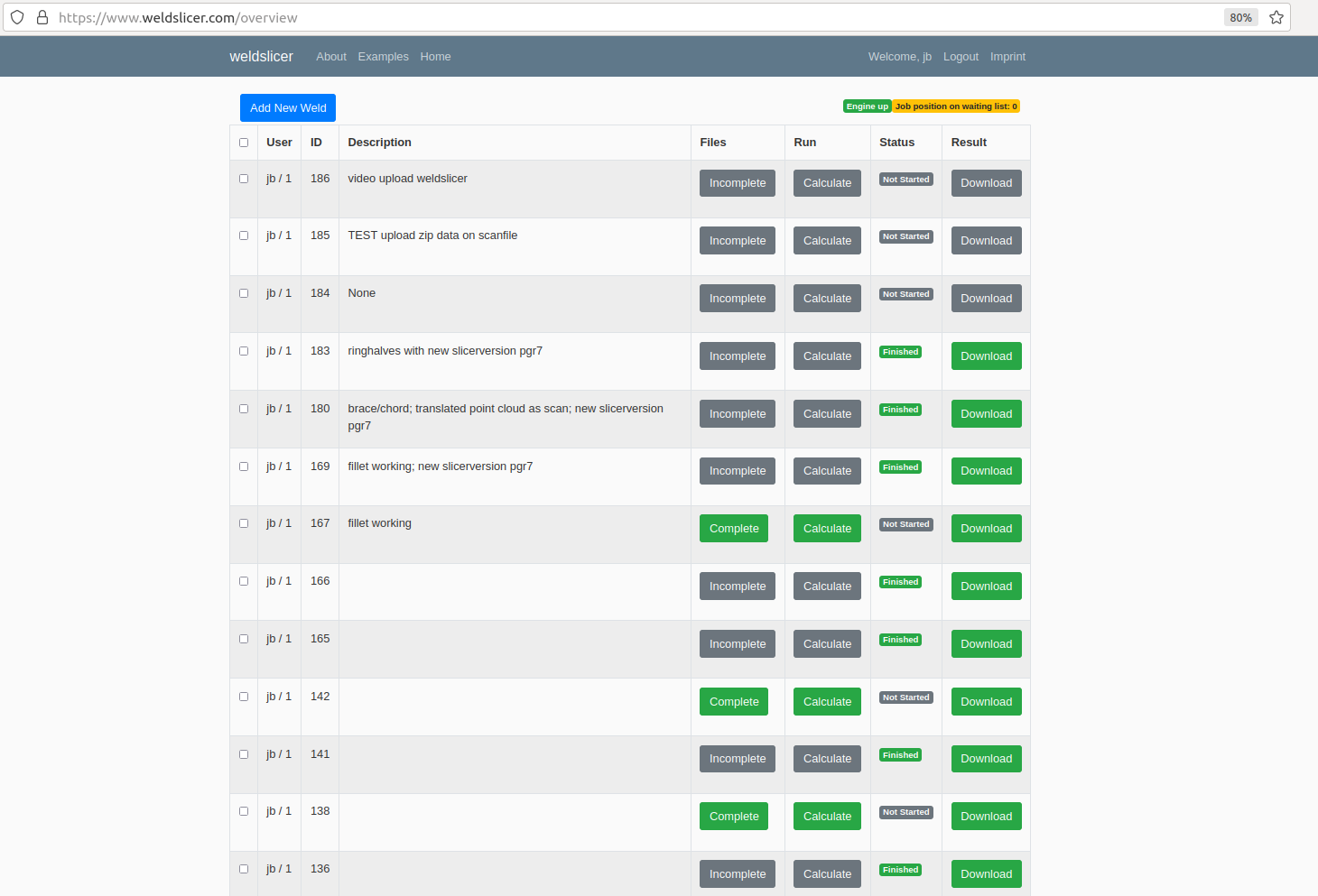Check the checkbox for weld ID 169
Screen dimensions: 1318x896
[244, 466]
